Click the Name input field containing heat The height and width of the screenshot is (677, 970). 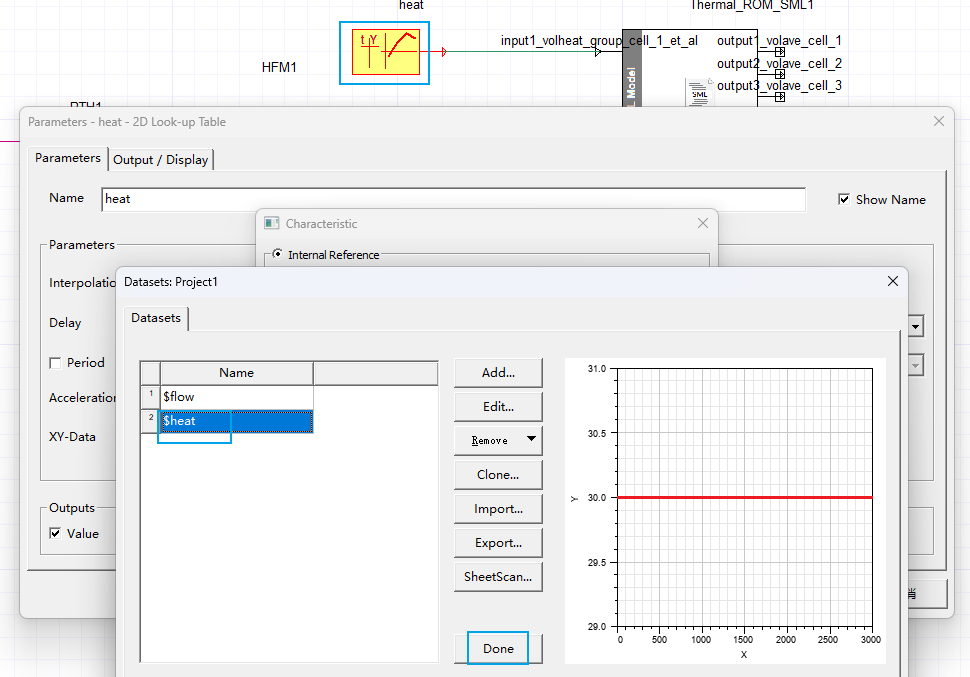tap(452, 199)
